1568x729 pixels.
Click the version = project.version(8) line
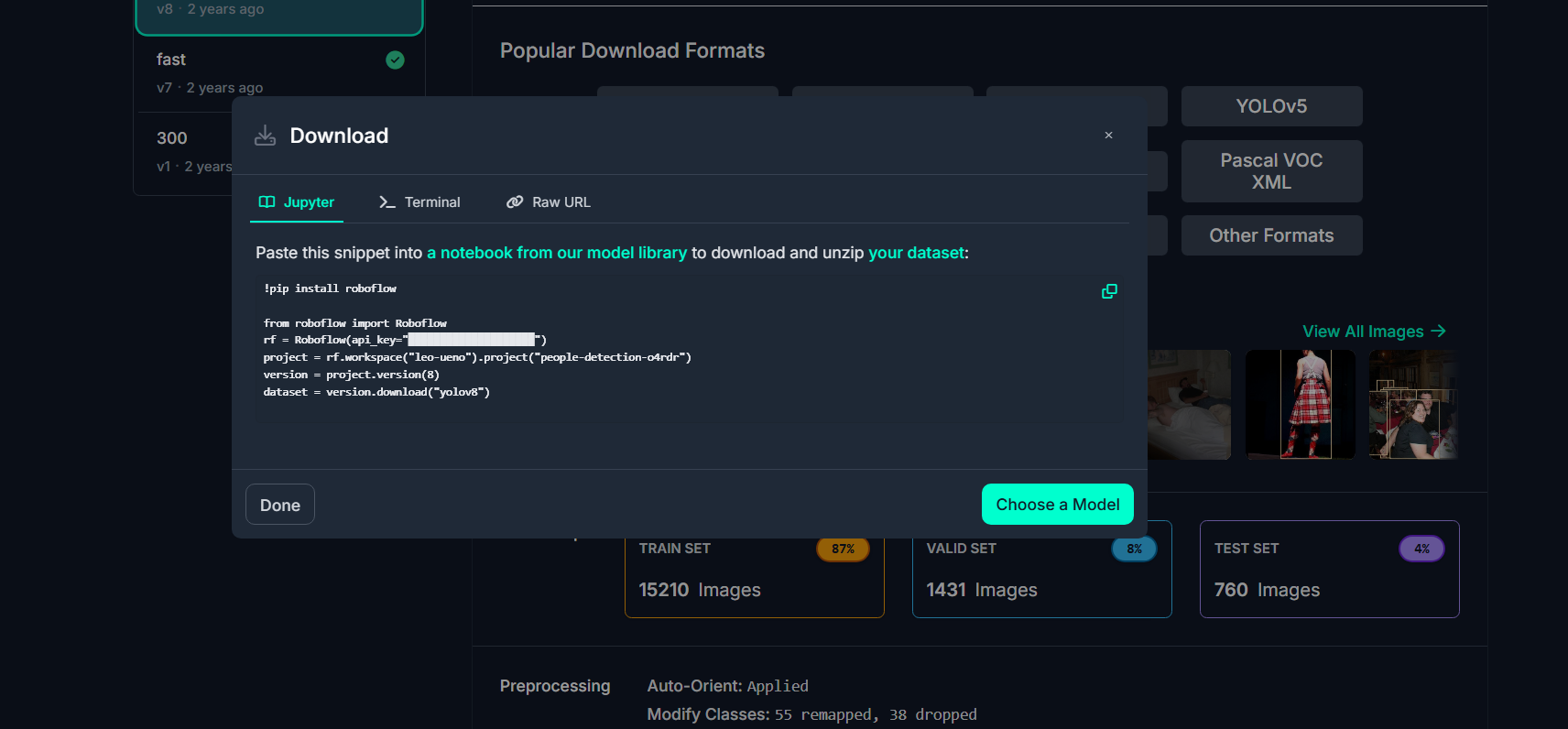(x=352, y=375)
